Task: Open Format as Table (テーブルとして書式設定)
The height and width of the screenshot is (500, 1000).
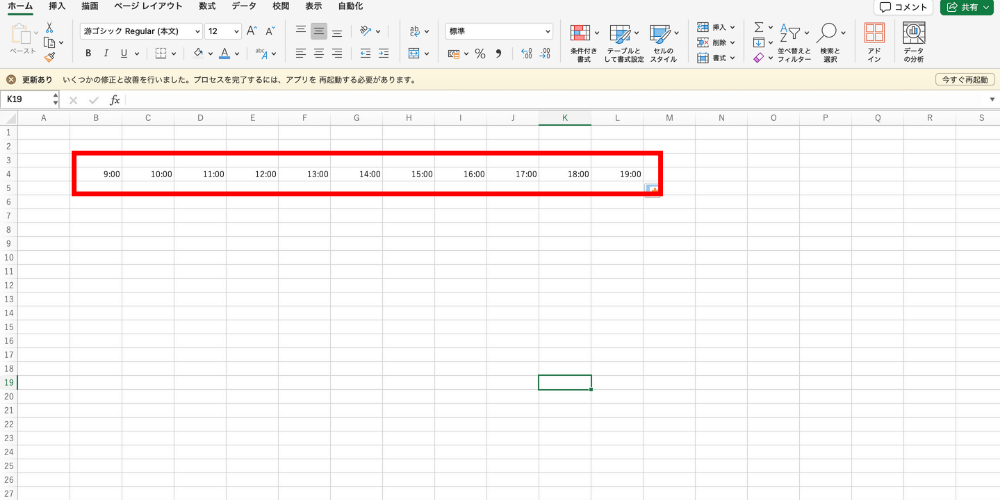Action: point(624,43)
